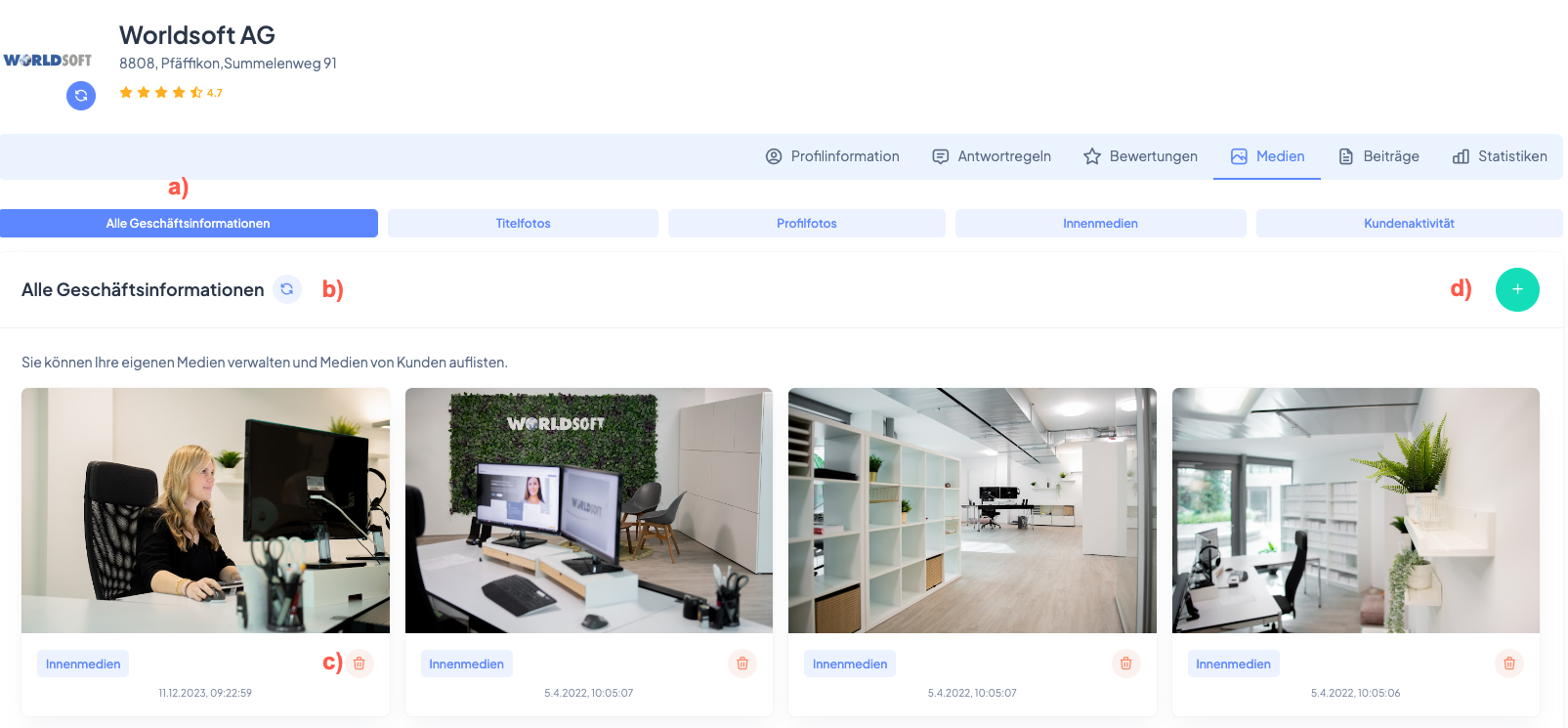The height and width of the screenshot is (728, 1568).
Task: Filter media by Titelfotos
Action: [523, 224]
